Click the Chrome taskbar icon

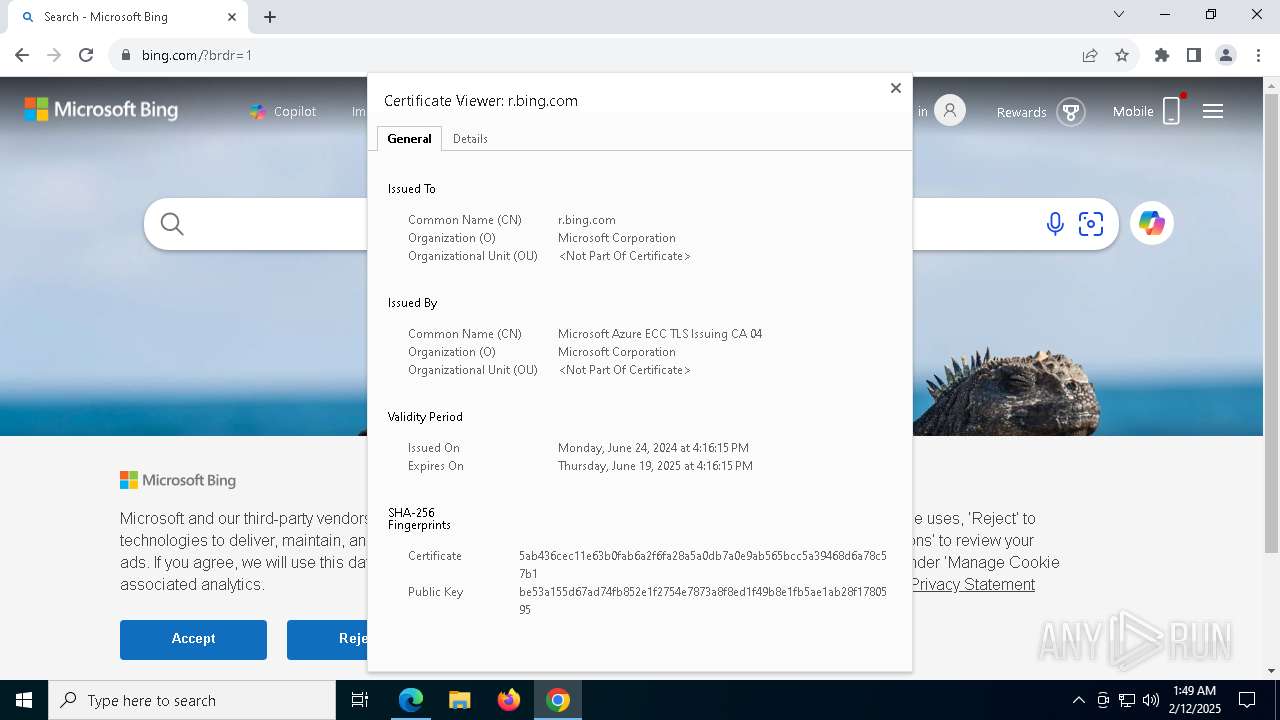[x=558, y=700]
